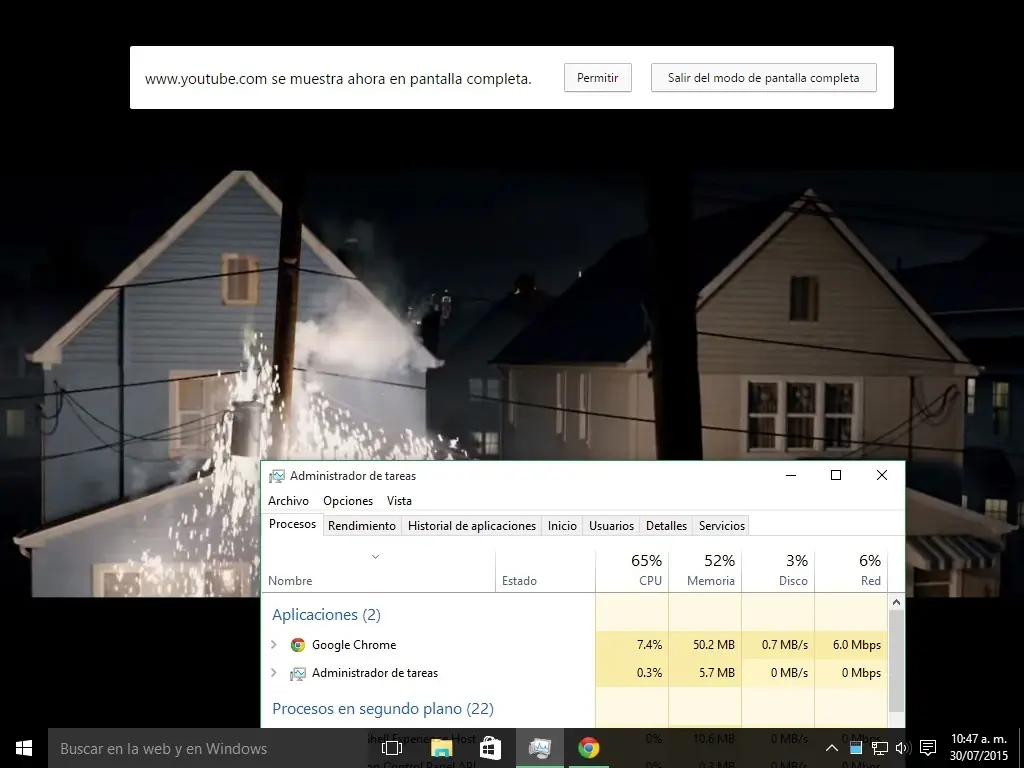
Task: Open Task View from the taskbar
Action: [392, 748]
